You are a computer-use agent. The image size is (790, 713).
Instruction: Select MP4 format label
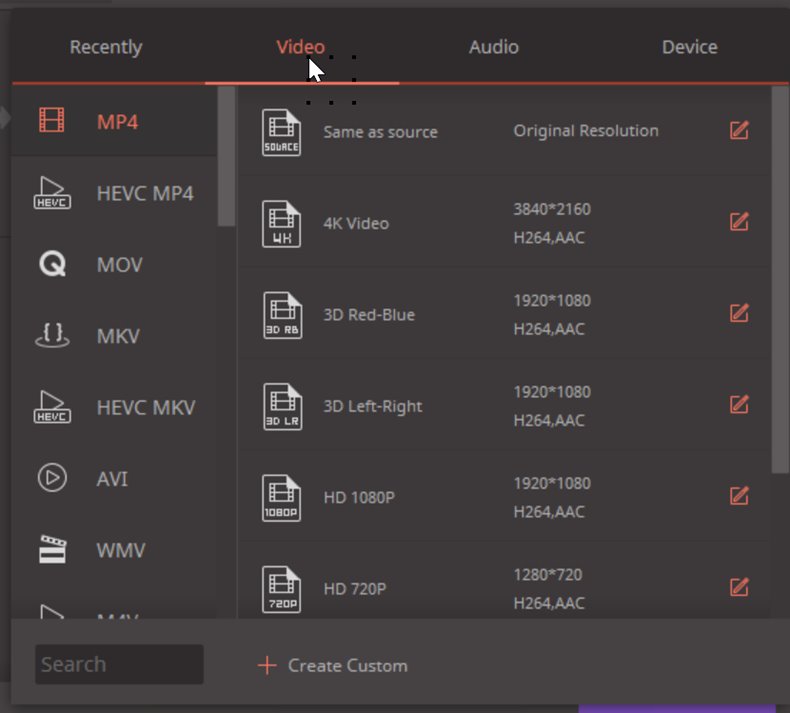(x=117, y=122)
